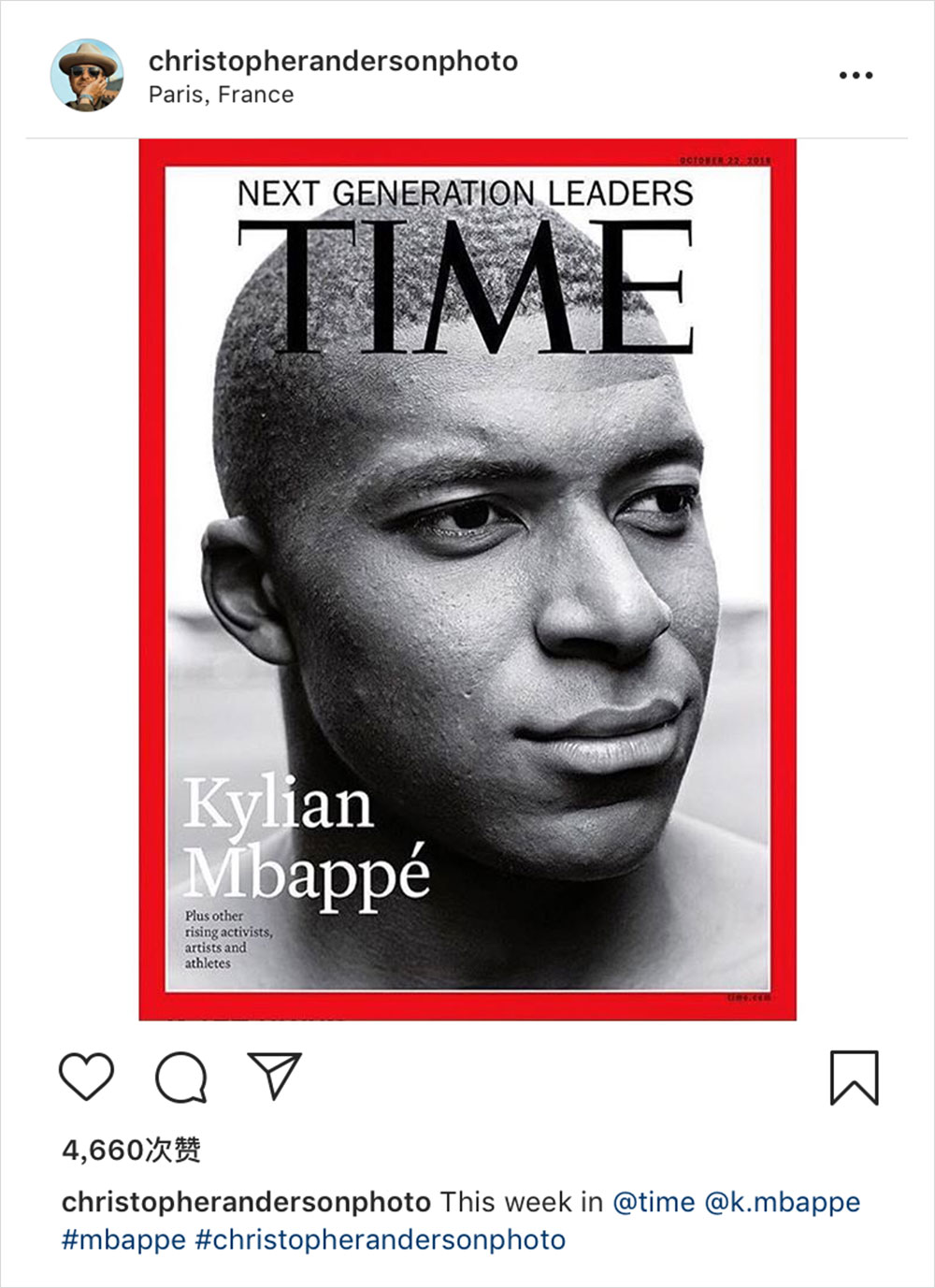Screen dimensions: 935x1288
Task: Open the christopherandersonphoto username in header
Action: click(333, 61)
